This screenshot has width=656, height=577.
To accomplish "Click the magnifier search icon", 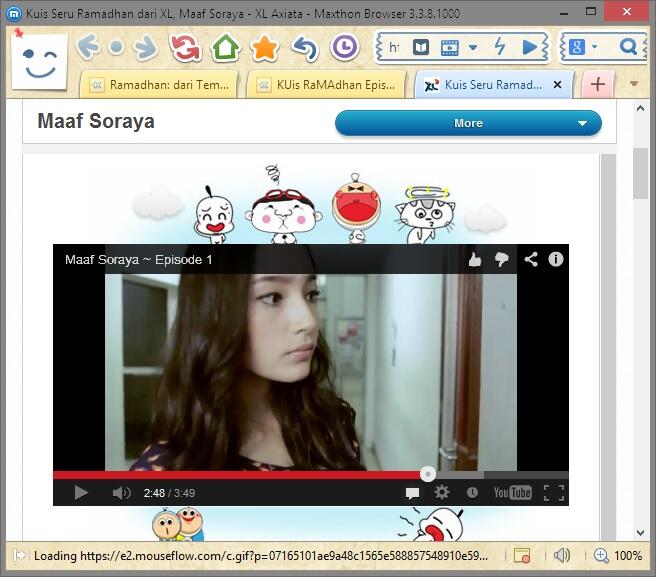I will point(628,46).
